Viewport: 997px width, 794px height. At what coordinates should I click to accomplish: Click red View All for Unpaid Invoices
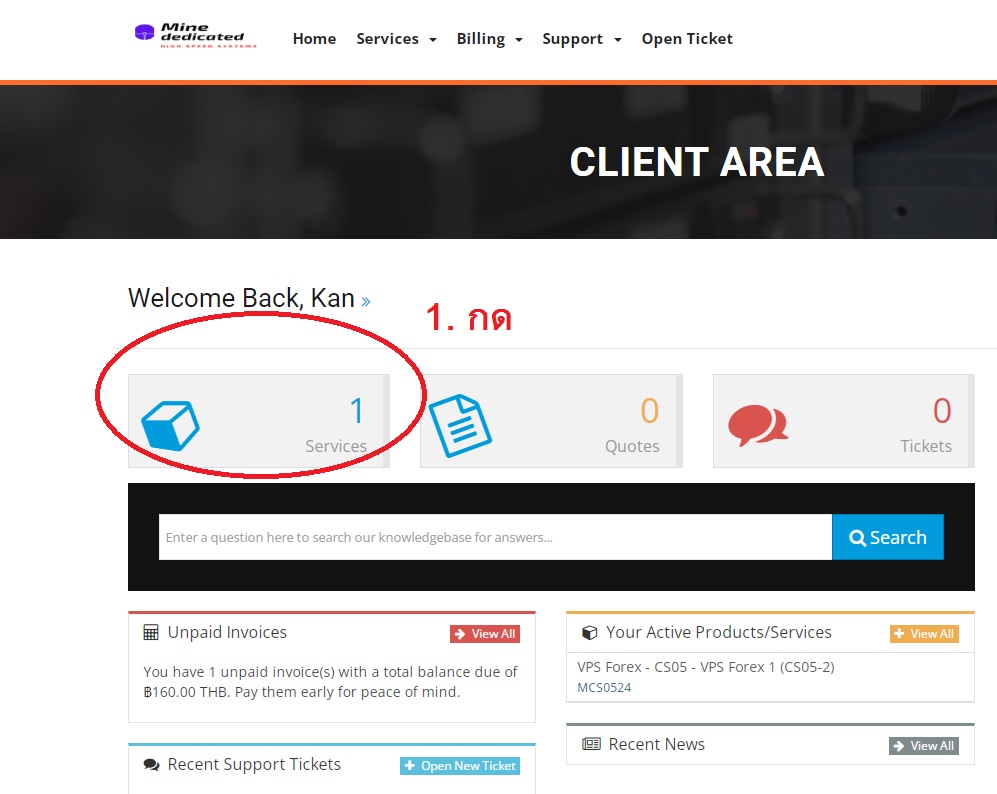pos(485,634)
